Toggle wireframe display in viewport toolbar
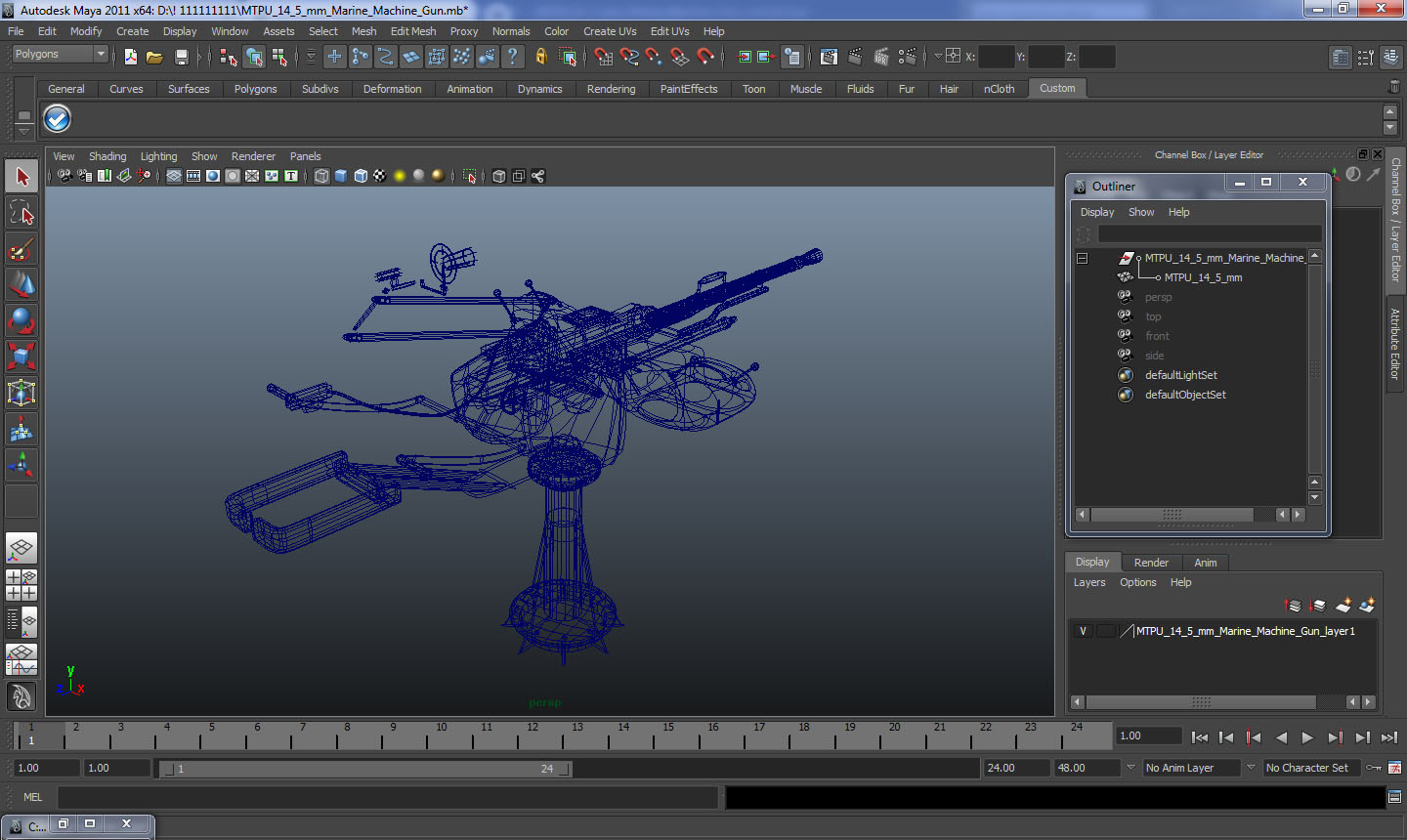The image size is (1407, 840). pyautogui.click(x=321, y=176)
